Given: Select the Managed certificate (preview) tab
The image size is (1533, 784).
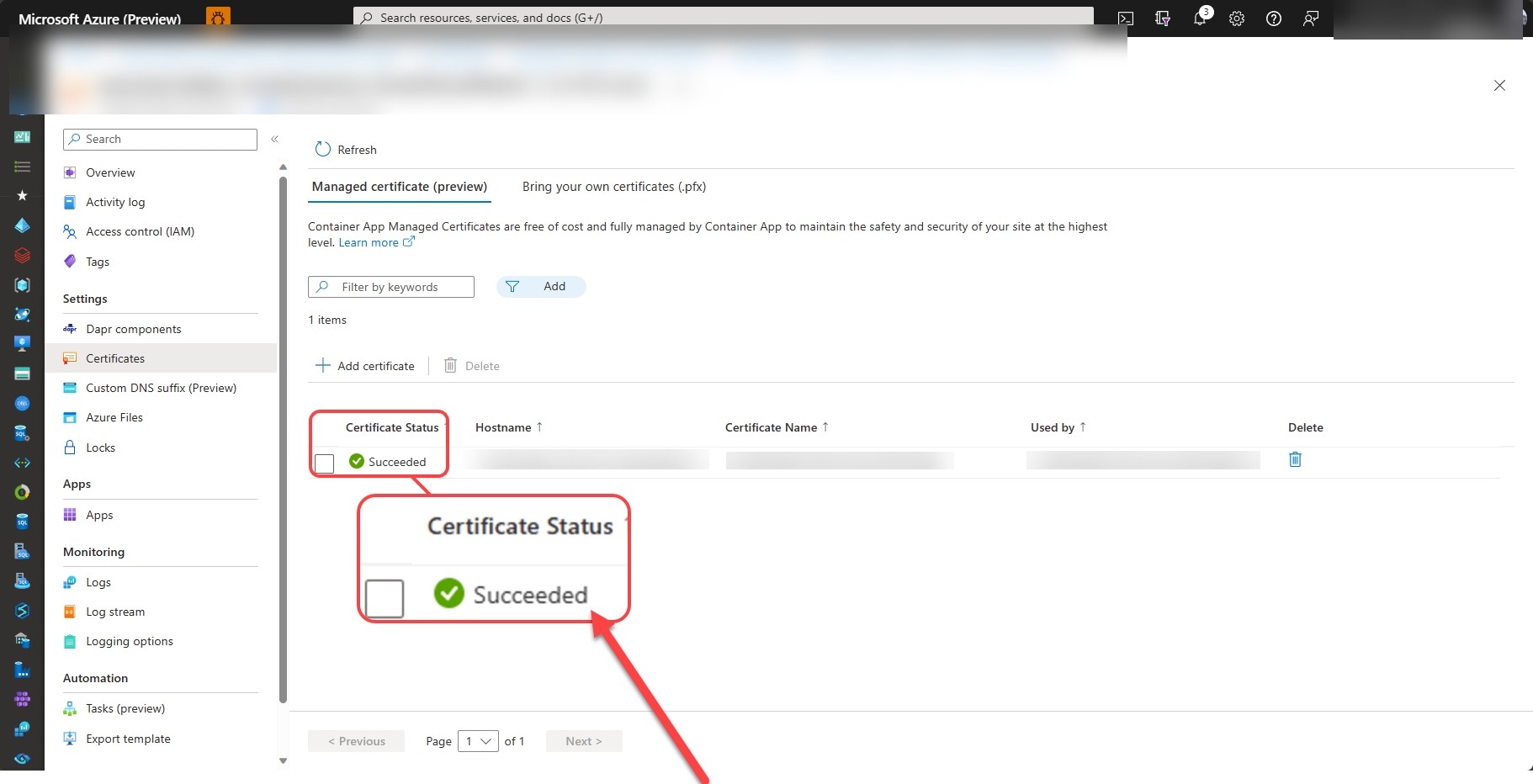Looking at the screenshot, I should 399,186.
